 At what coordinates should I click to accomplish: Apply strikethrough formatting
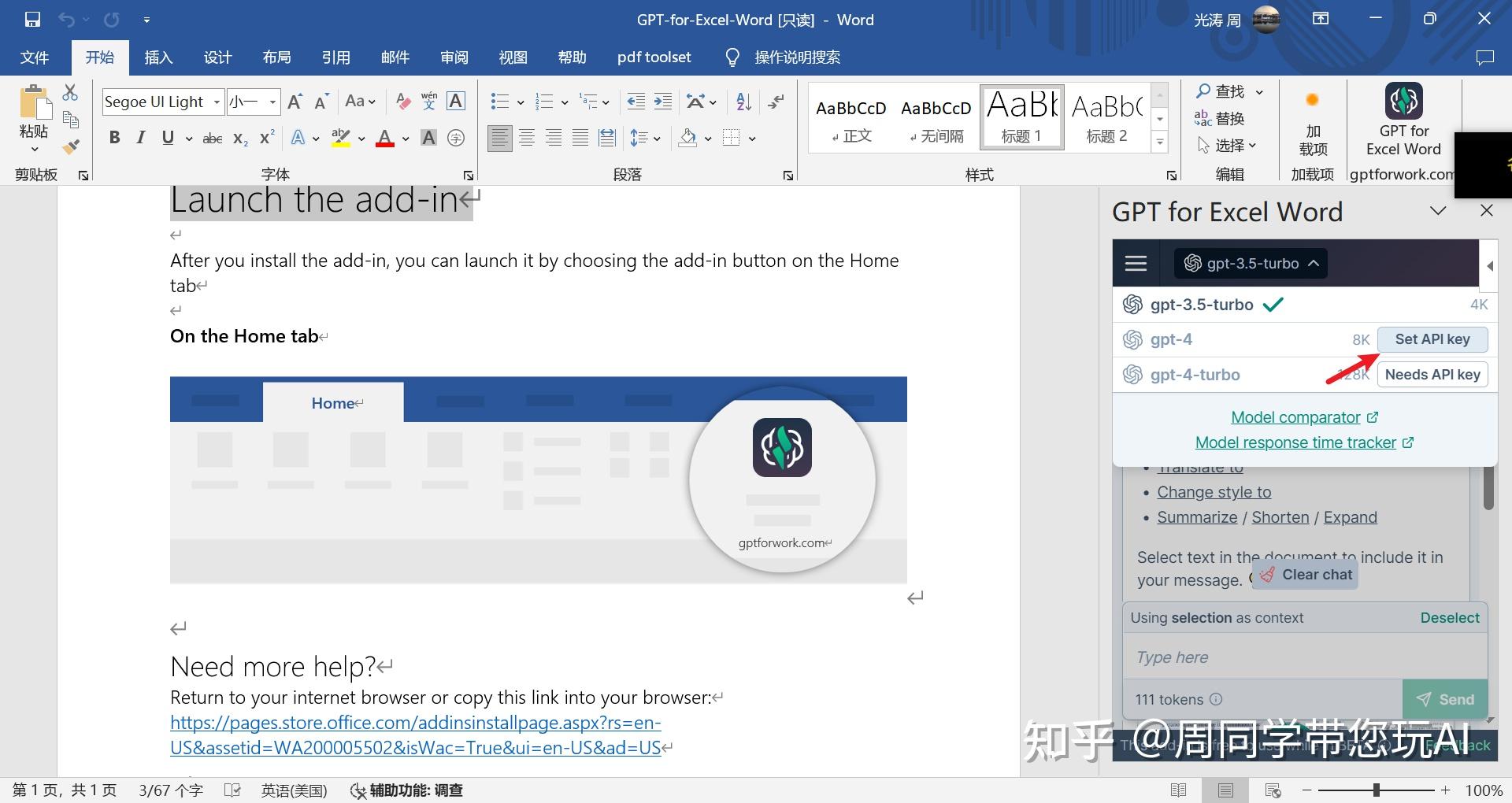click(213, 139)
